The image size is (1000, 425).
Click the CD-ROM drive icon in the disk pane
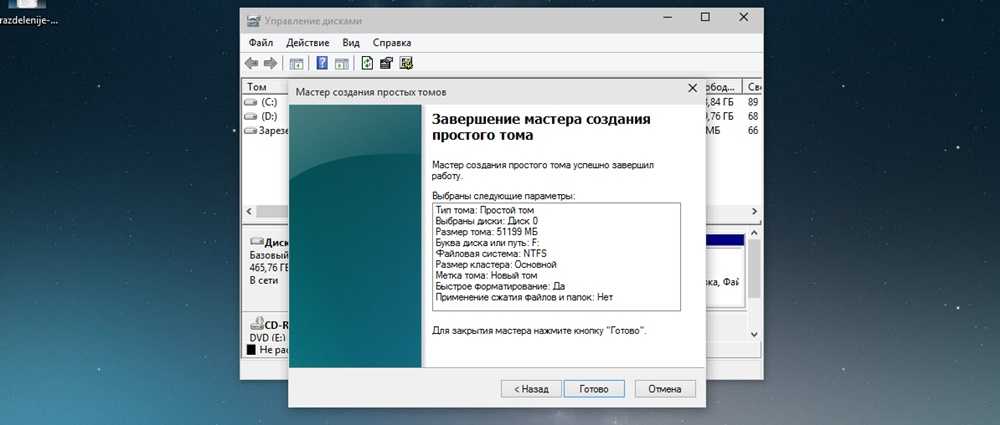click(256, 325)
